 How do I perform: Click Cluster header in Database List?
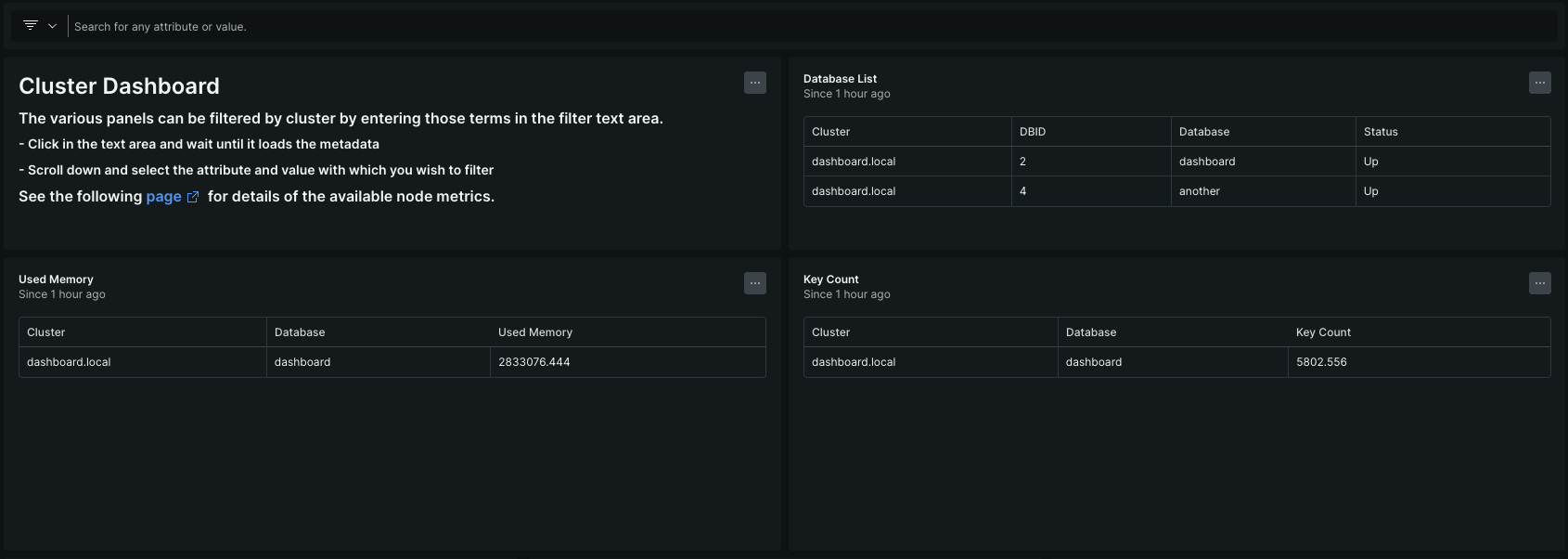click(830, 132)
